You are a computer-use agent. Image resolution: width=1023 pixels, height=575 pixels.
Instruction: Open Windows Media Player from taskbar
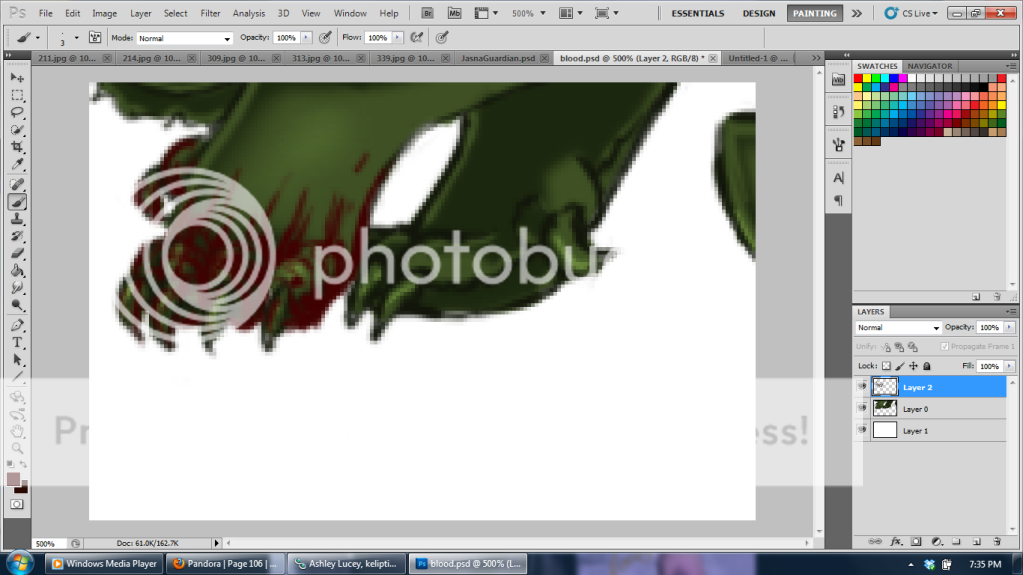[x=103, y=564]
